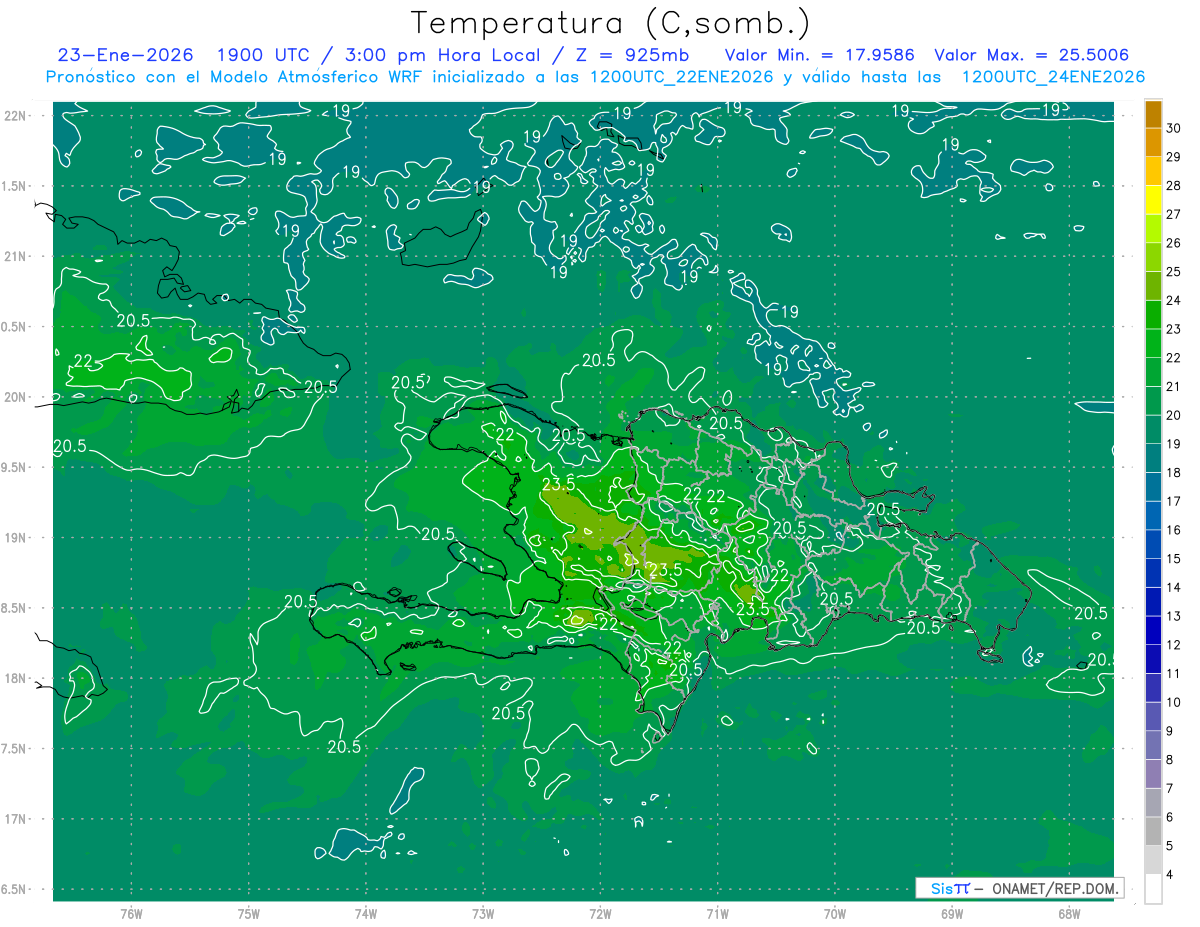
Task: Select the date text "23-Ene-2026"
Action: (x=125, y=55)
